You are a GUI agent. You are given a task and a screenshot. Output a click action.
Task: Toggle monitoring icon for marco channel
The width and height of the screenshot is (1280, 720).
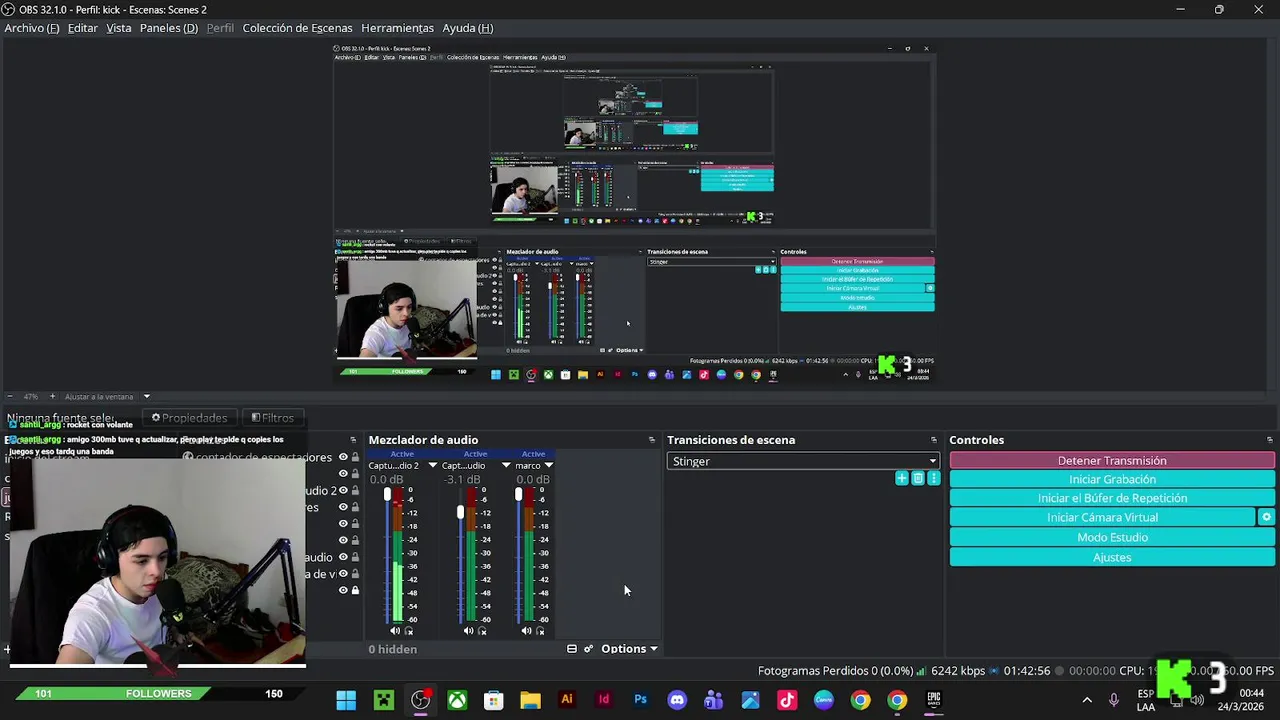540,631
